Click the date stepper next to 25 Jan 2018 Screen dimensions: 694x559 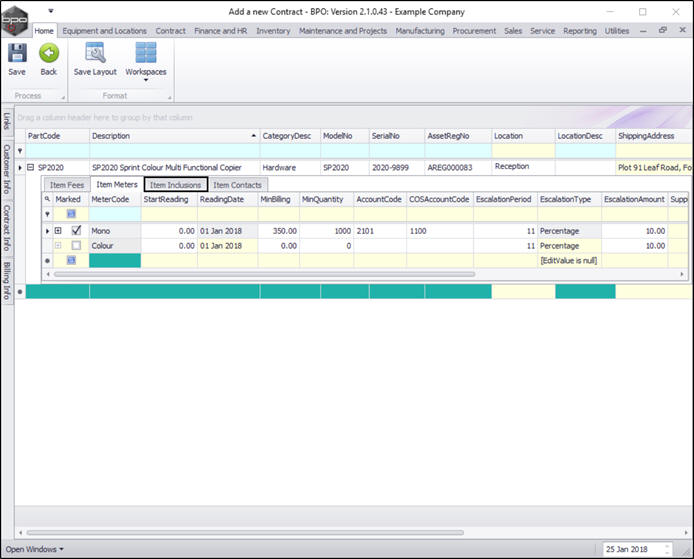click(x=667, y=549)
